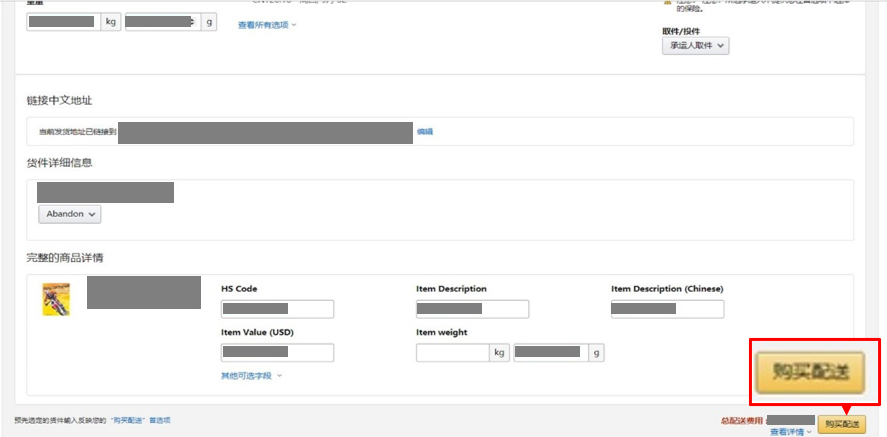The height and width of the screenshot is (437, 887).
Task: Expand the 其他可选字段 optional fields section
Action: point(251,376)
